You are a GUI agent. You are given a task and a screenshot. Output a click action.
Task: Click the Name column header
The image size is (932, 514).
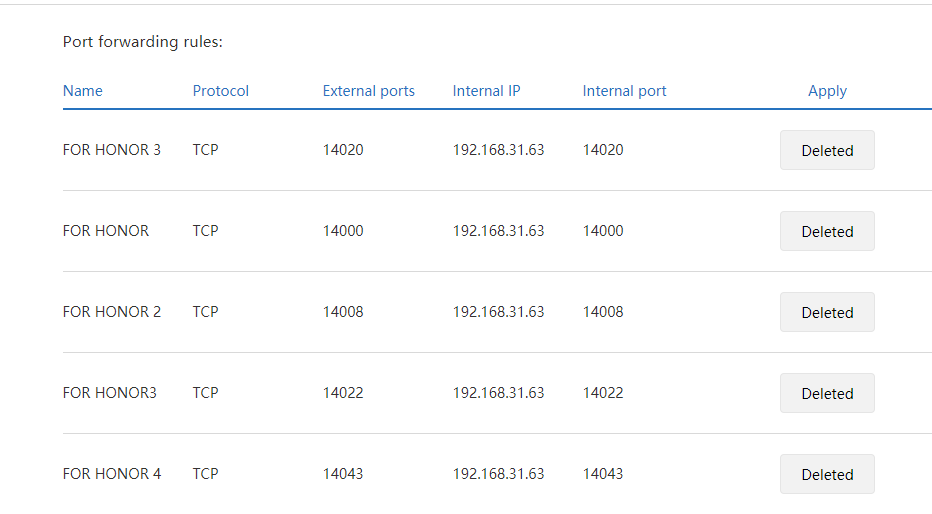point(83,91)
